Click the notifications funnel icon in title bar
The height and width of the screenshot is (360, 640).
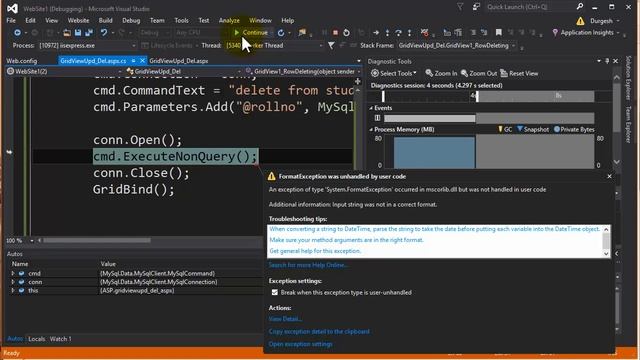pos(460,7)
